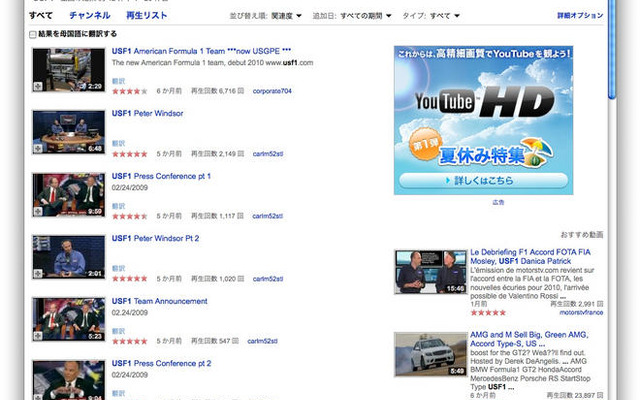Open USF1 Peter Windsor Pt 2 title link
The image size is (640, 400).
pyautogui.click(x=156, y=238)
